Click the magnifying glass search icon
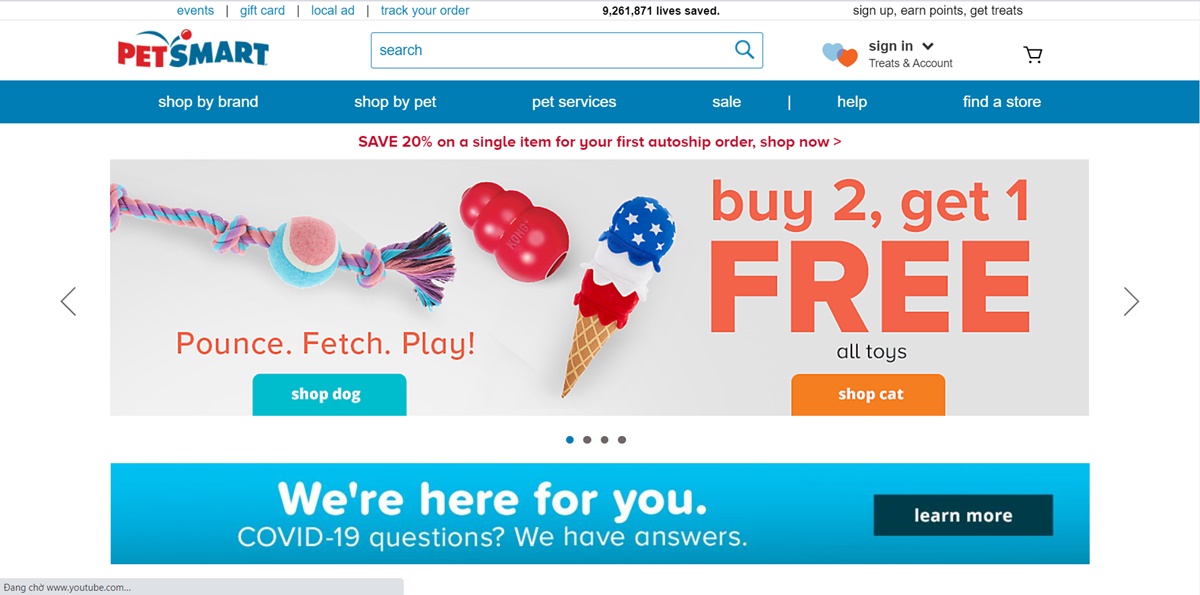The height and width of the screenshot is (595, 1200). (744, 50)
